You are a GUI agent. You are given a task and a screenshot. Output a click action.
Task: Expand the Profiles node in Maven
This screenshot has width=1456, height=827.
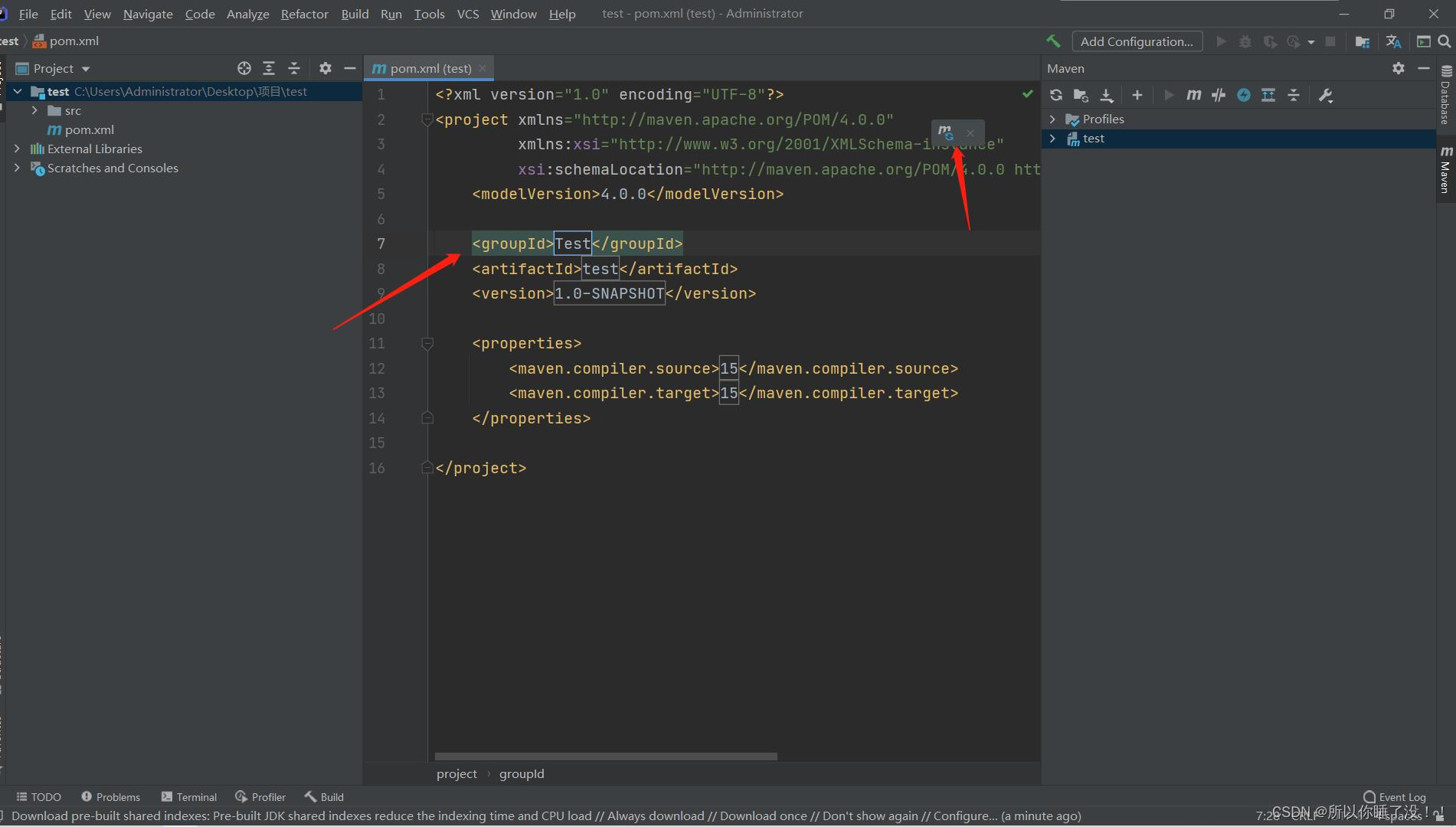(1052, 119)
